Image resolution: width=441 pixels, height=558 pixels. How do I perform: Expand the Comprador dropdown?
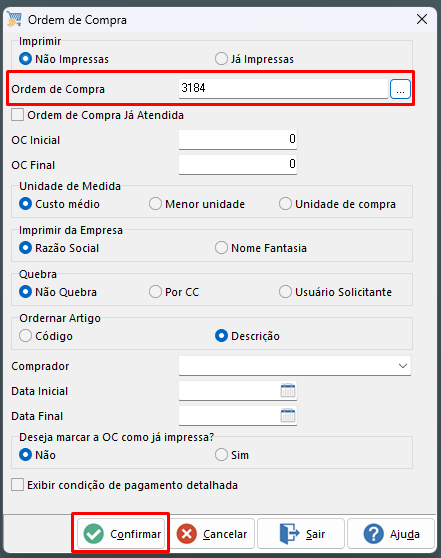click(295, 365)
